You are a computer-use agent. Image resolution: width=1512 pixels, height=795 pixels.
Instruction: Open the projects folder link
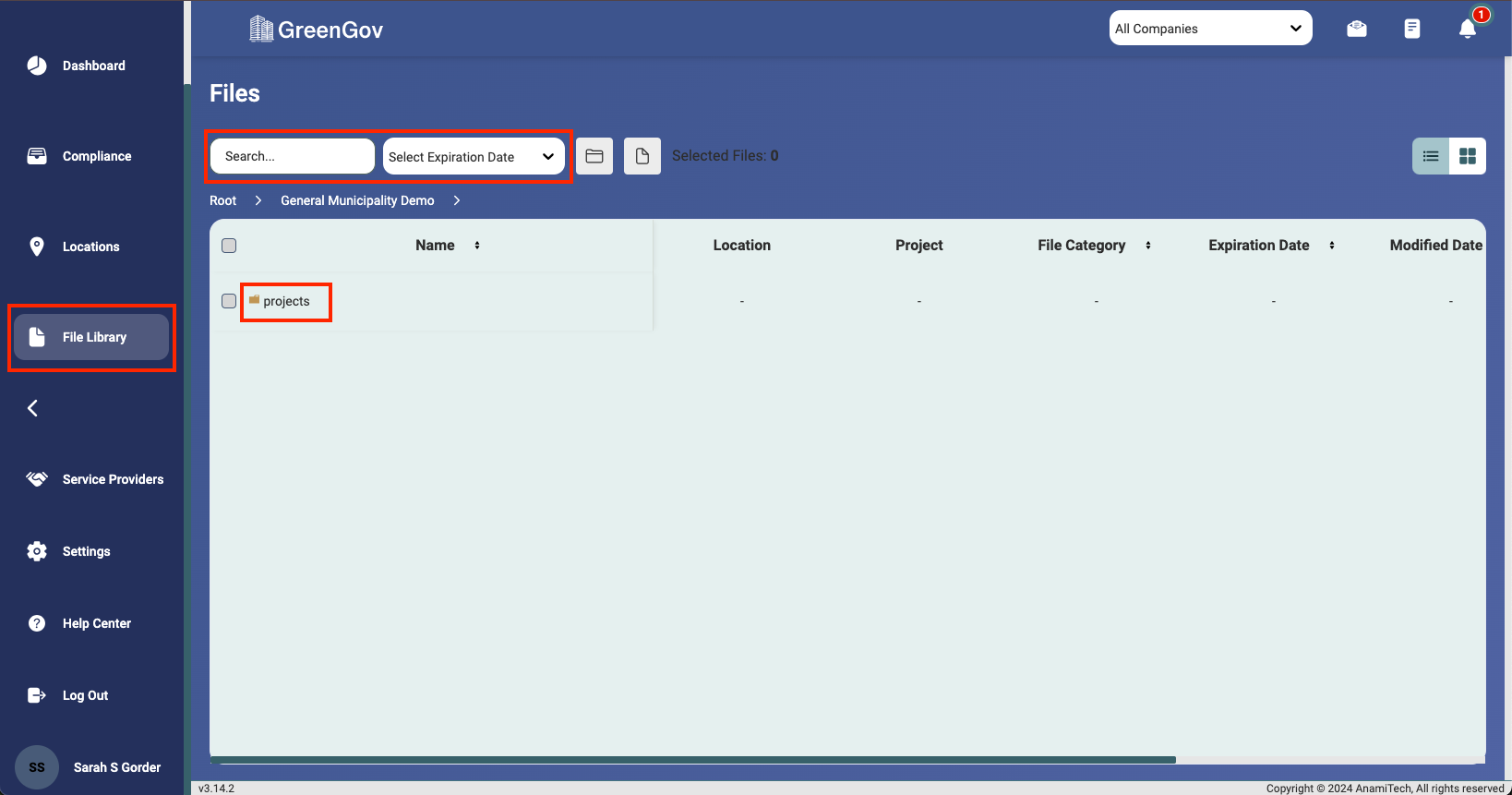click(x=287, y=301)
